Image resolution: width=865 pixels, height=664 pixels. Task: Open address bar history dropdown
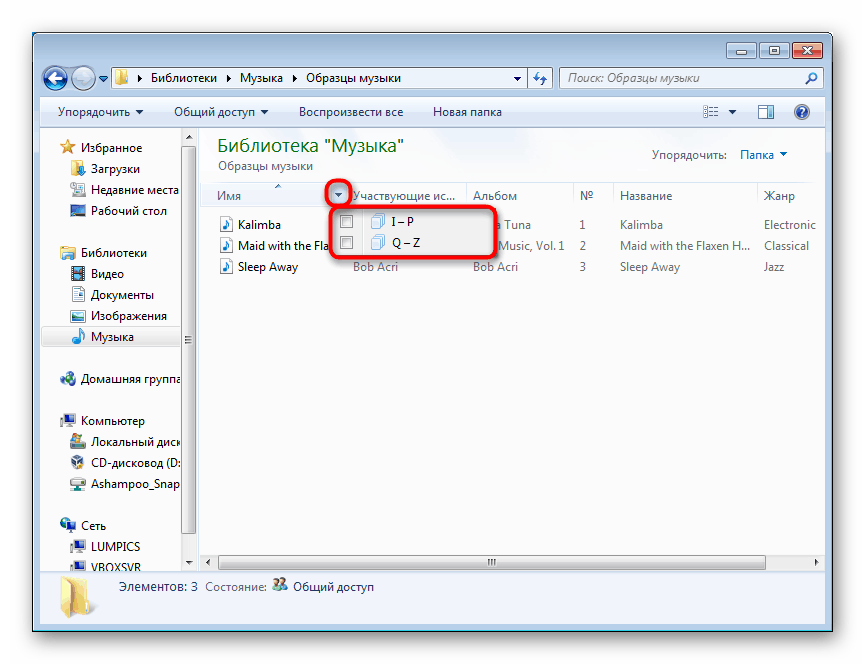(x=517, y=78)
